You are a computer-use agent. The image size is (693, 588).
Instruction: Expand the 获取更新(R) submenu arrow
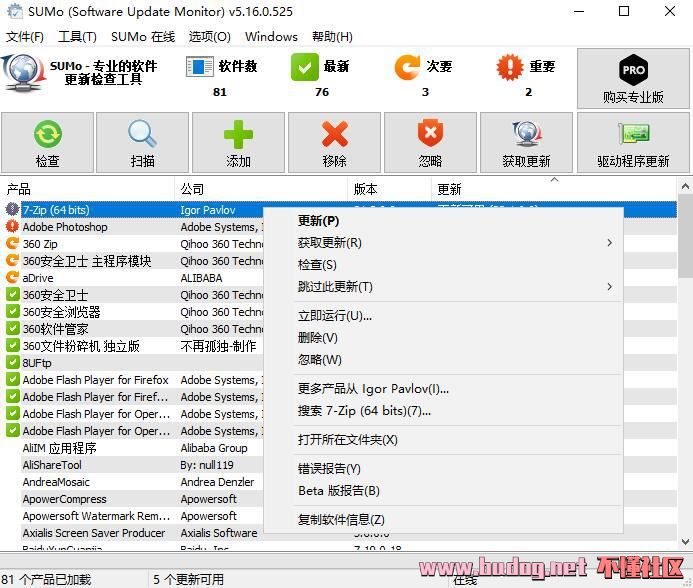tap(609, 243)
